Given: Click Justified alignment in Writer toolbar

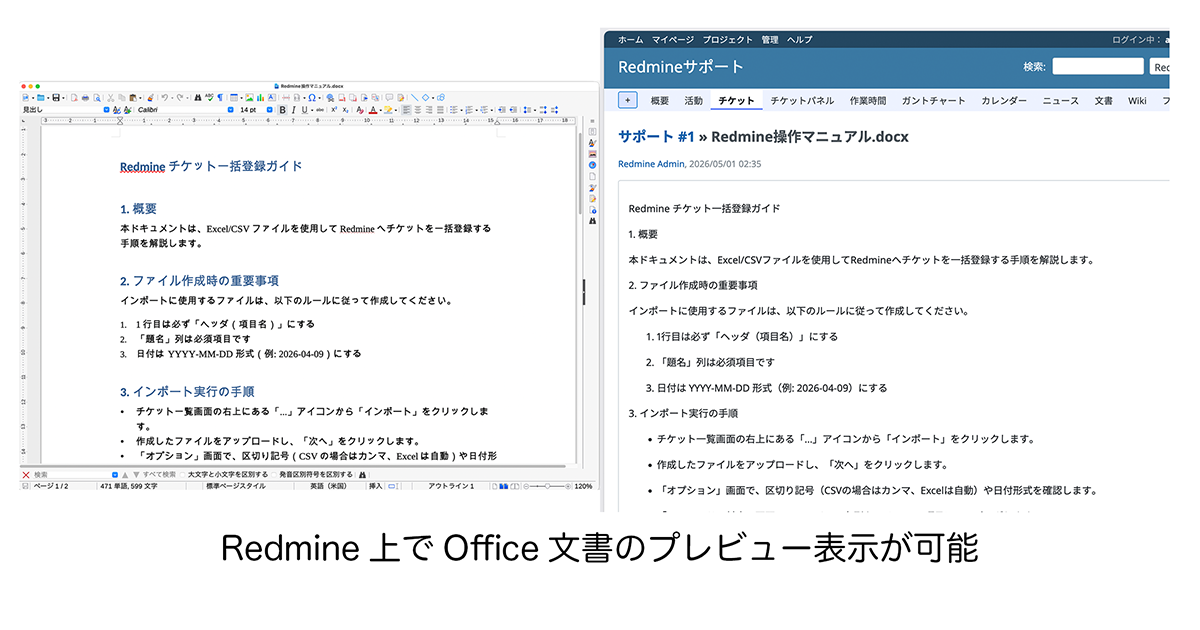Looking at the screenshot, I should tap(441, 110).
